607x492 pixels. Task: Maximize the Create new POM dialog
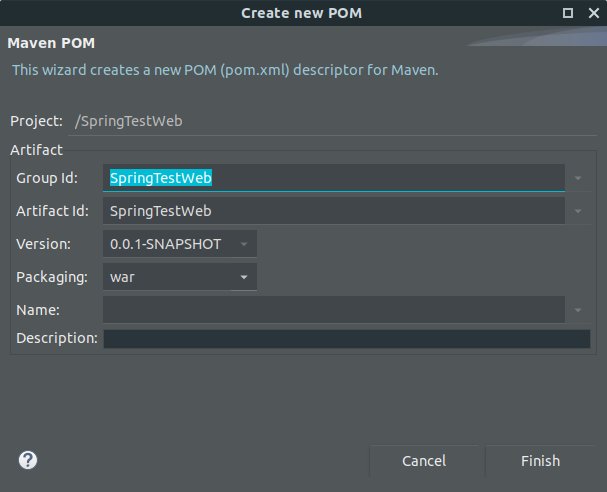coord(568,13)
